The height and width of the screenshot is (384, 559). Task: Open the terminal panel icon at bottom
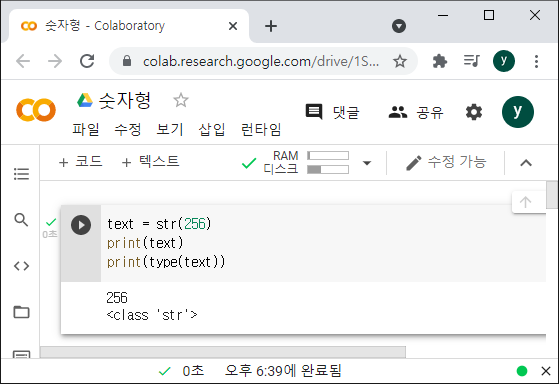pyautogui.click(x=21, y=355)
